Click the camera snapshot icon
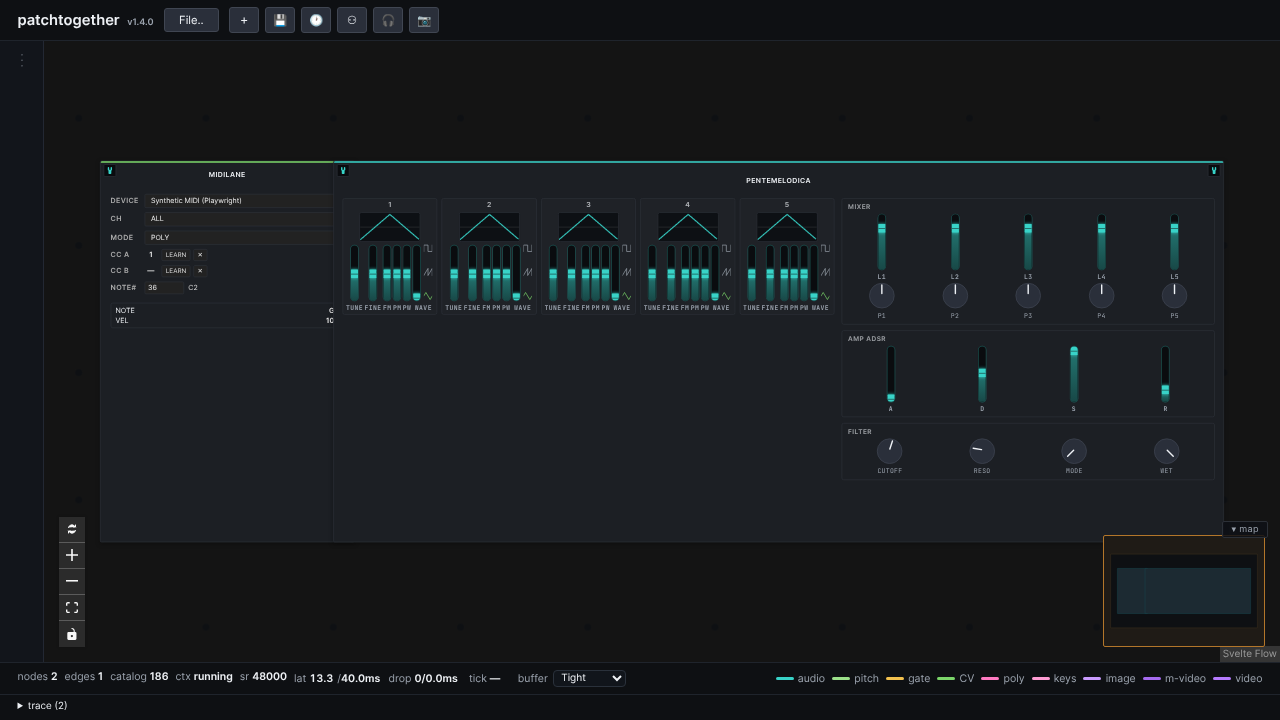 tap(424, 20)
